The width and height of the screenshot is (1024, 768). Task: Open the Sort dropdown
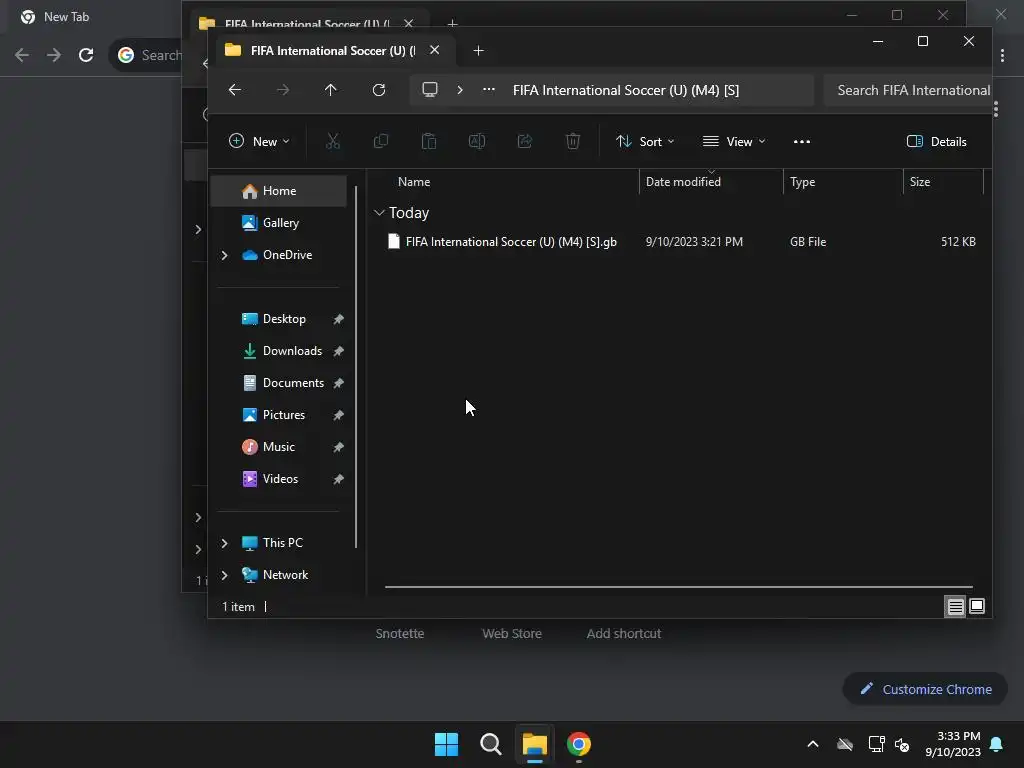tap(645, 142)
